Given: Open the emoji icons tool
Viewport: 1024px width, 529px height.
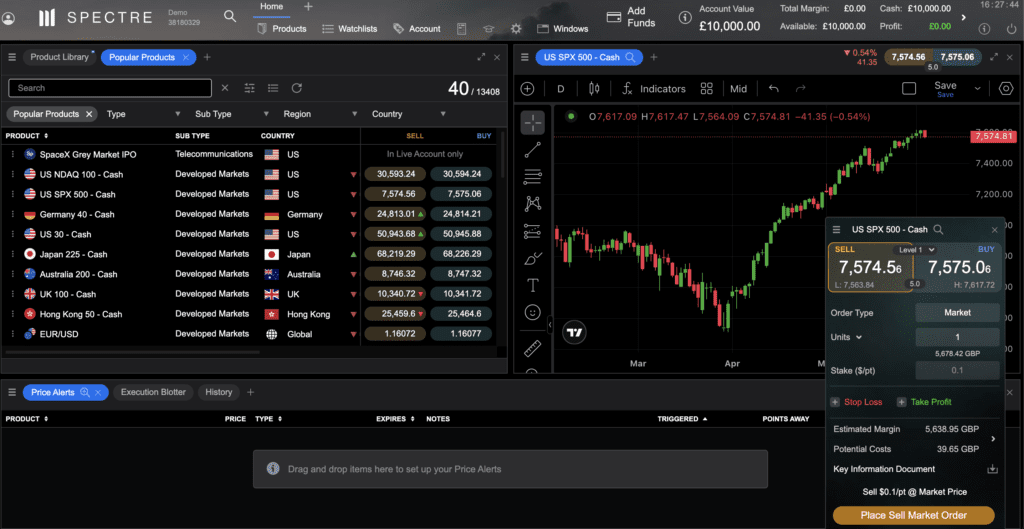Looking at the screenshot, I should point(533,313).
